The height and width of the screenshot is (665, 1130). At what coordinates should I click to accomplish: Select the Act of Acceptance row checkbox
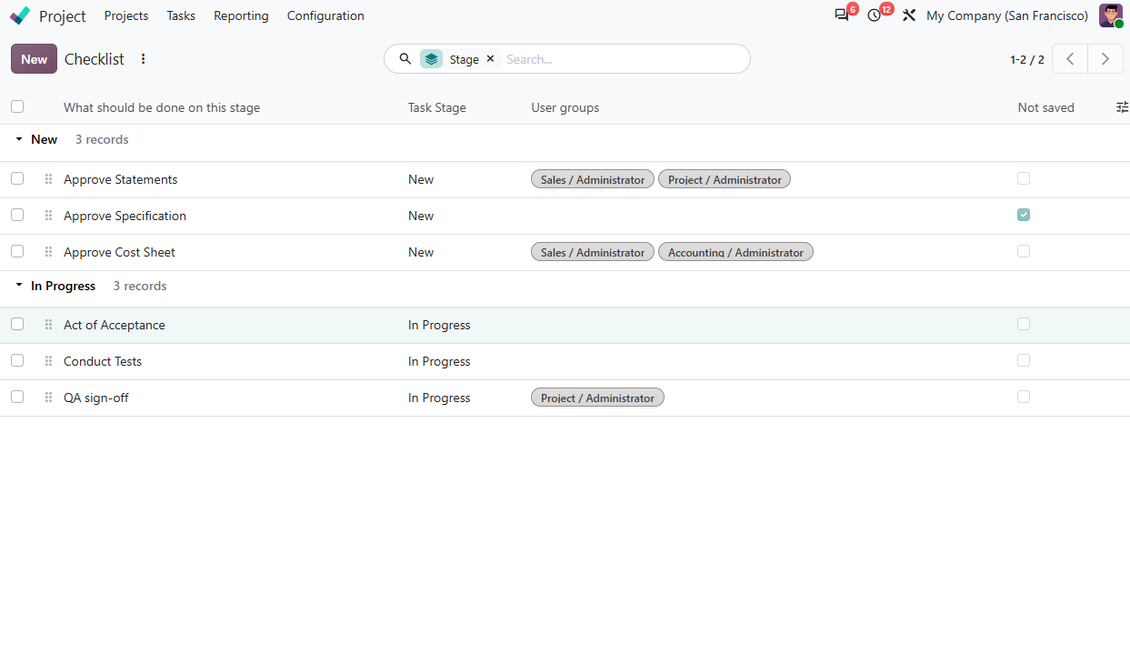tap(17, 324)
